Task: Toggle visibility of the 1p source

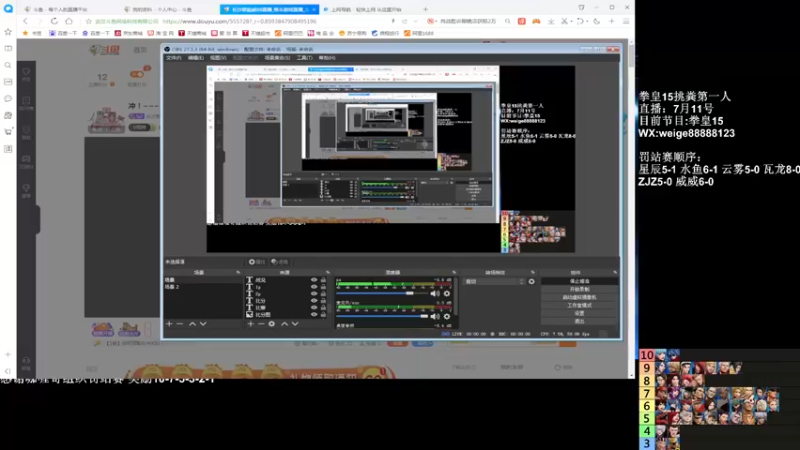Action: pyautogui.click(x=314, y=287)
